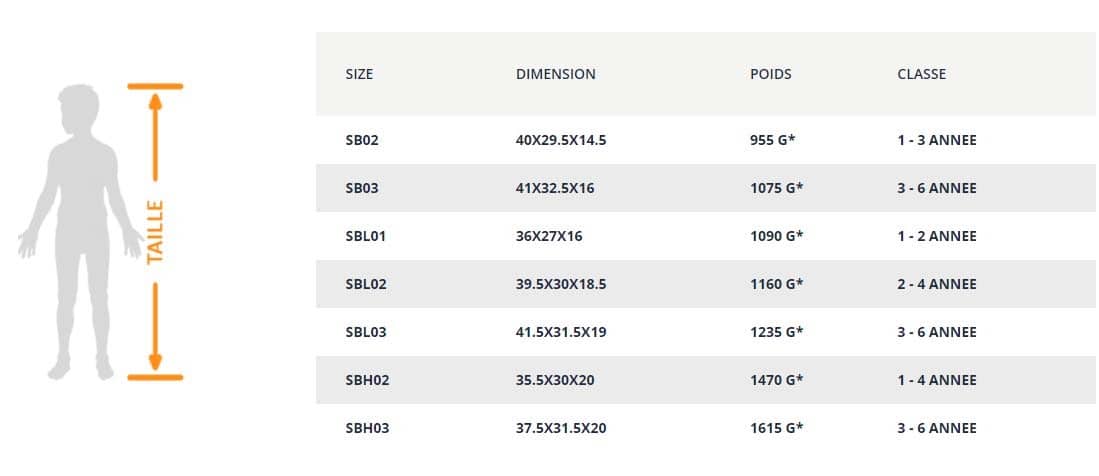
Task: Click the 1160 G* weight cell
Action: coord(777,284)
